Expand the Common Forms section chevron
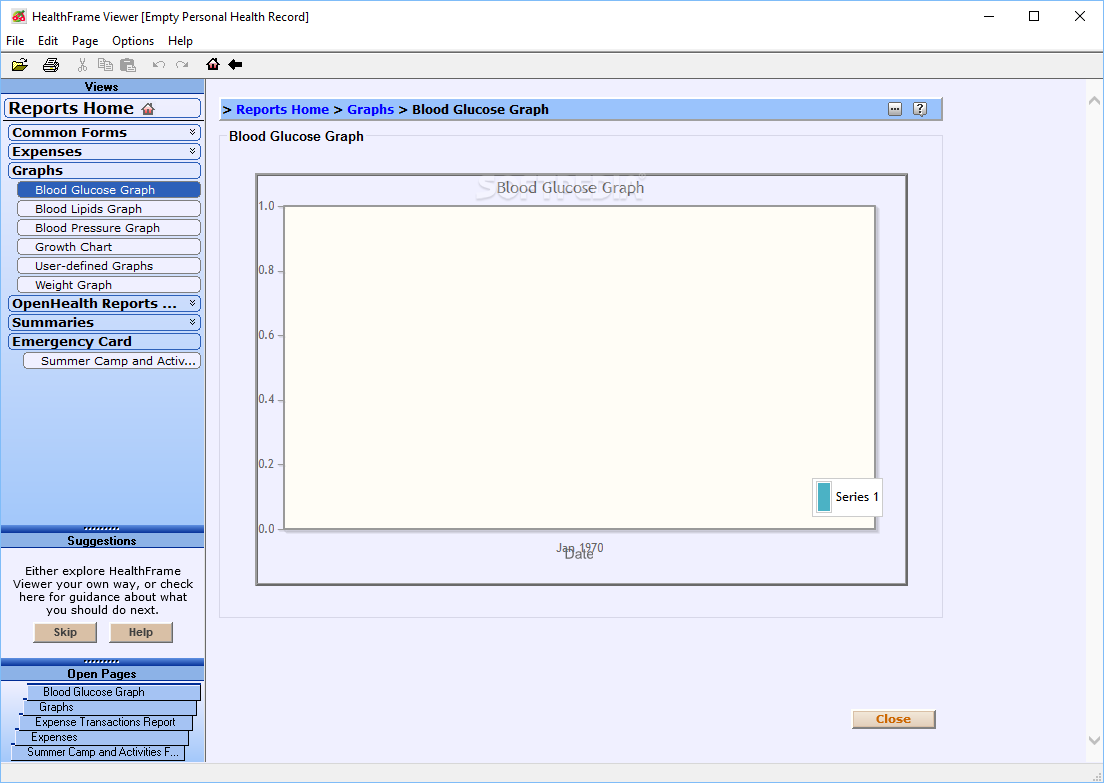This screenshot has height=783, width=1104. [x=192, y=132]
